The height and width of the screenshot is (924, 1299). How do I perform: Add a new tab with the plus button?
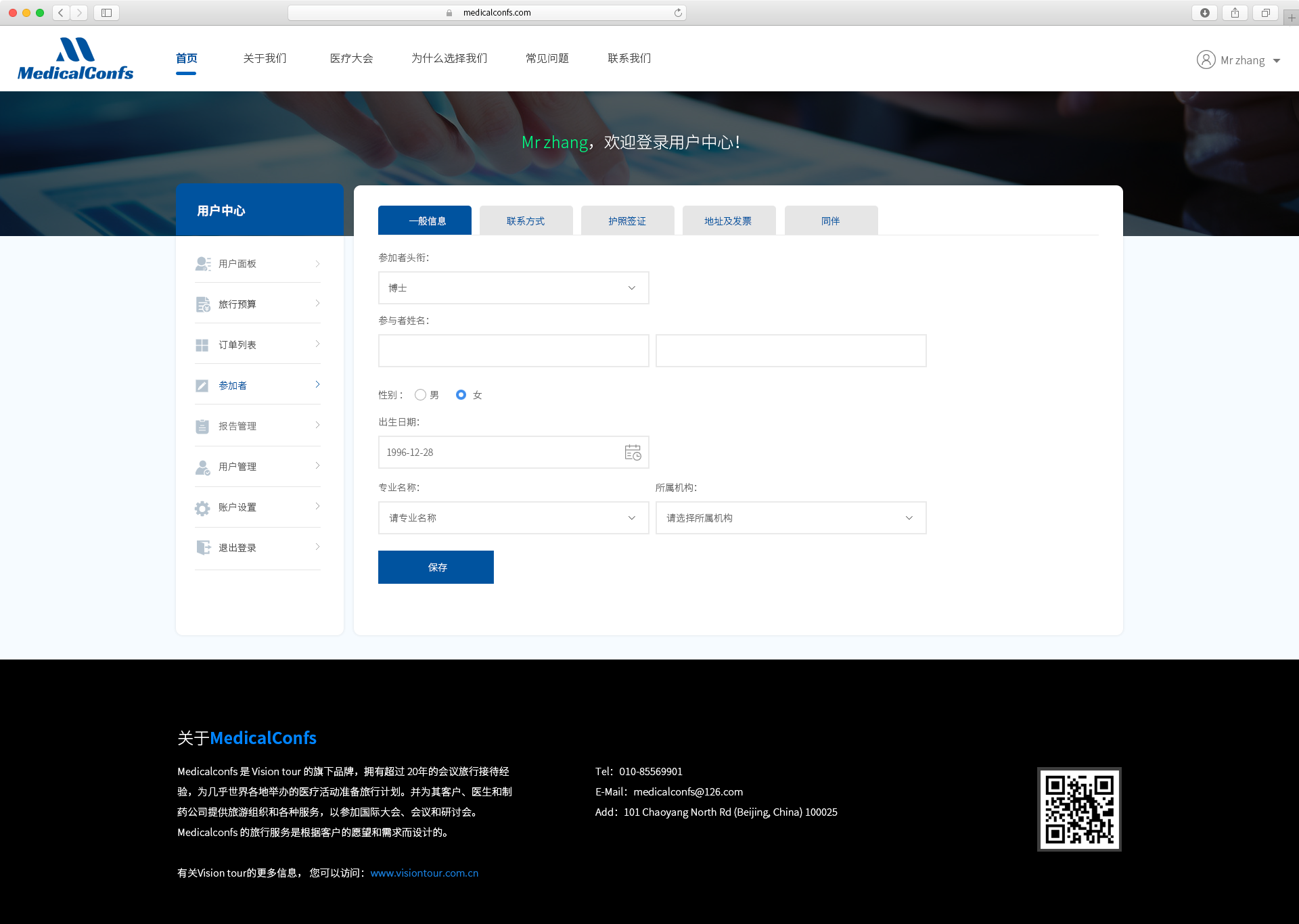1292,18
